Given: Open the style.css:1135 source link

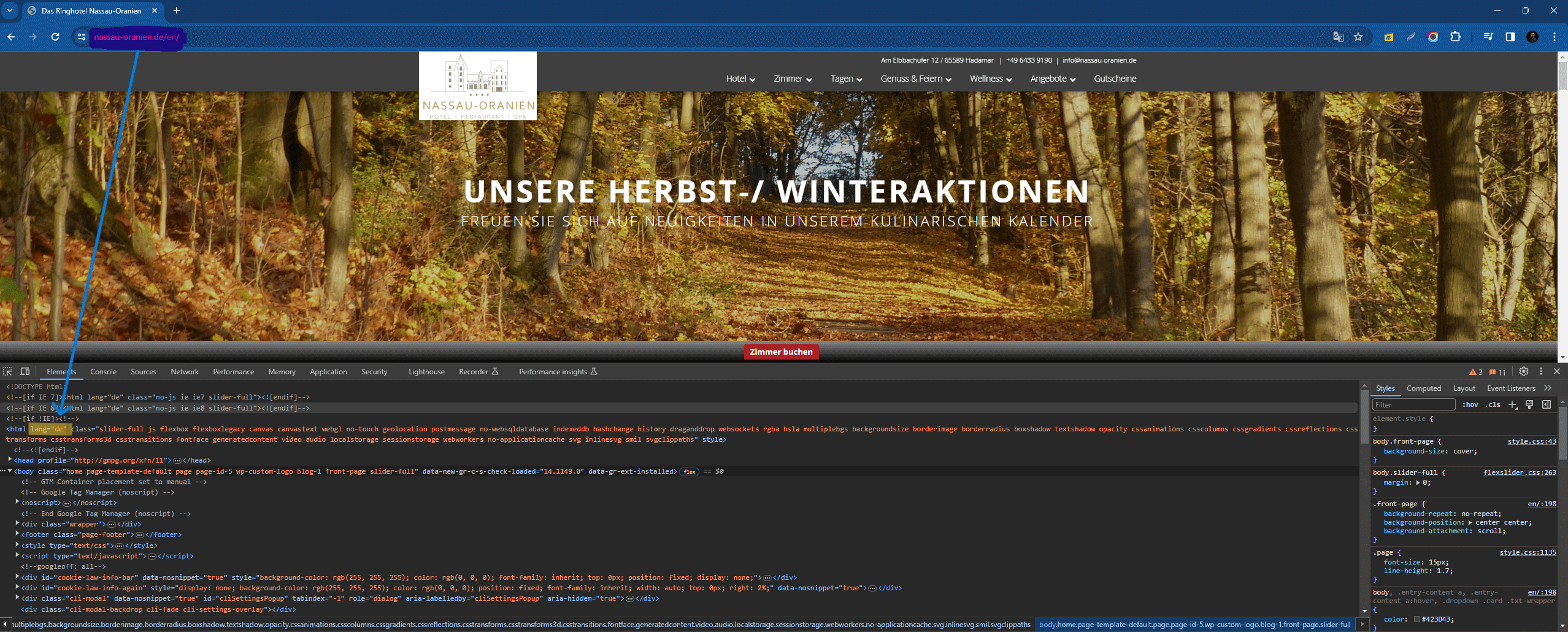Looking at the screenshot, I should tap(1528, 552).
